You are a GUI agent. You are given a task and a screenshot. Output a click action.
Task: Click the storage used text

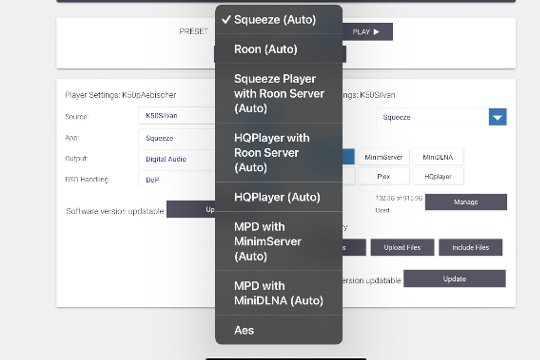398,204
